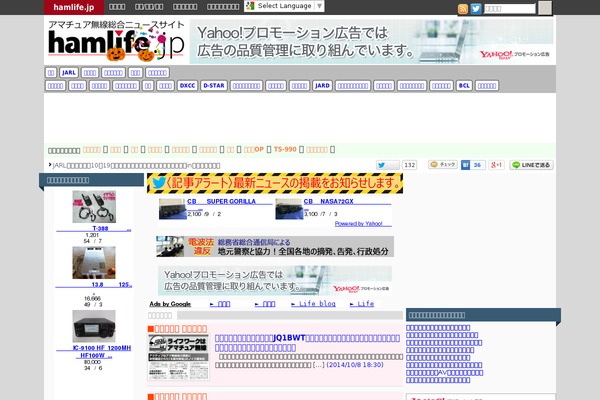Click the Google +1 button
The height and width of the screenshot is (400, 600).
(496, 165)
